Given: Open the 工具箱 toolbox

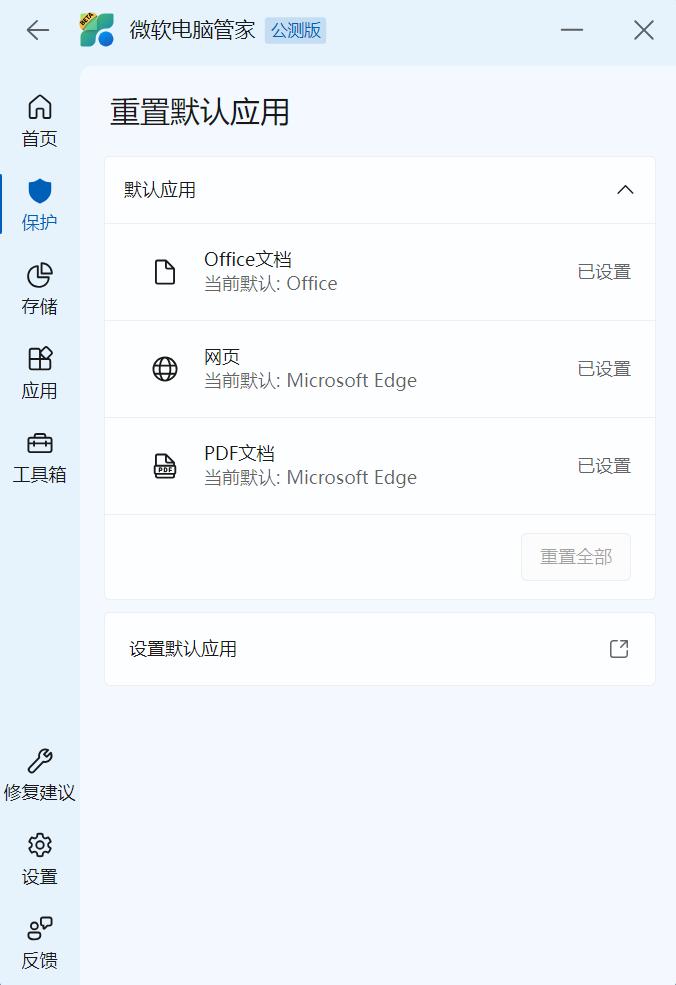Looking at the screenshot, I should pos(39,459).
